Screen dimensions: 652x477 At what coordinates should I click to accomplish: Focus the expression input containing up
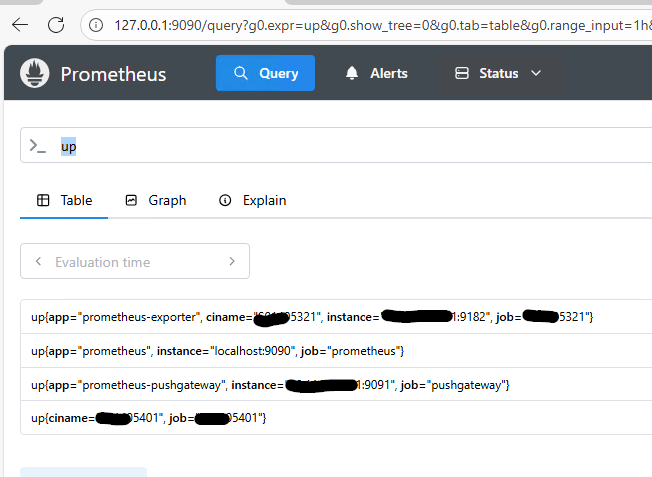pos(336,146)
